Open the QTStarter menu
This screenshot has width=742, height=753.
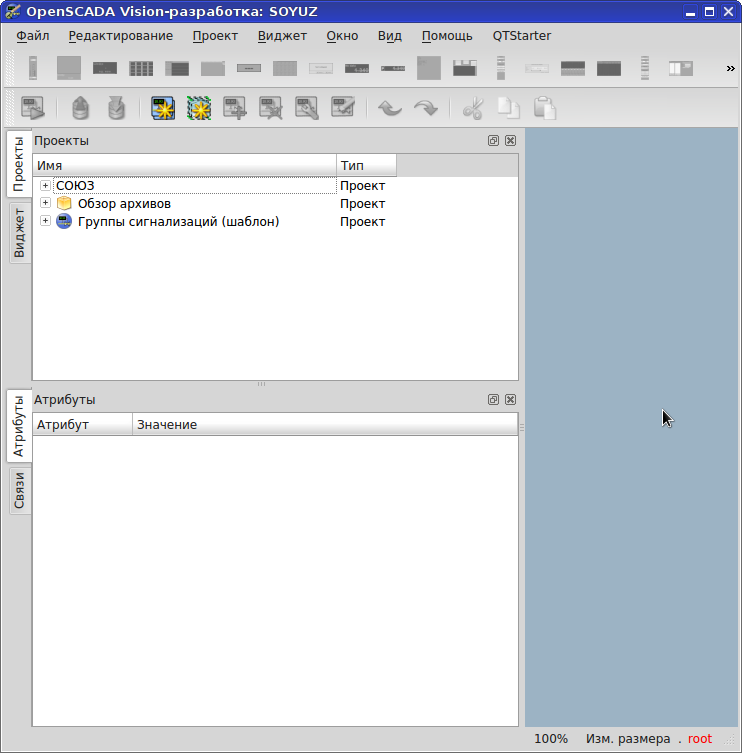click(522, 36)
